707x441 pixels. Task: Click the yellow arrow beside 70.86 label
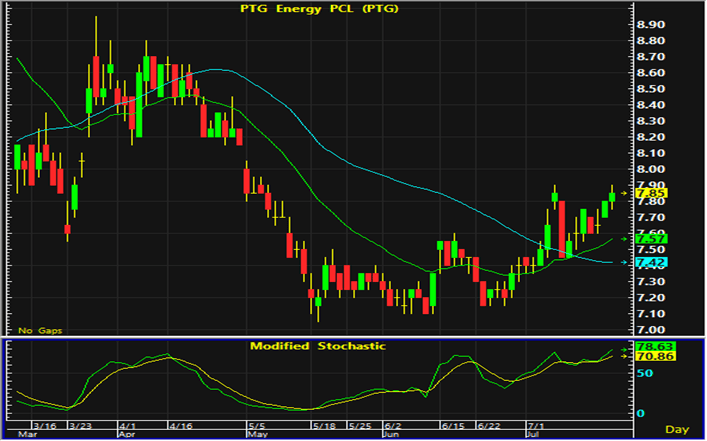coord(624,356)
